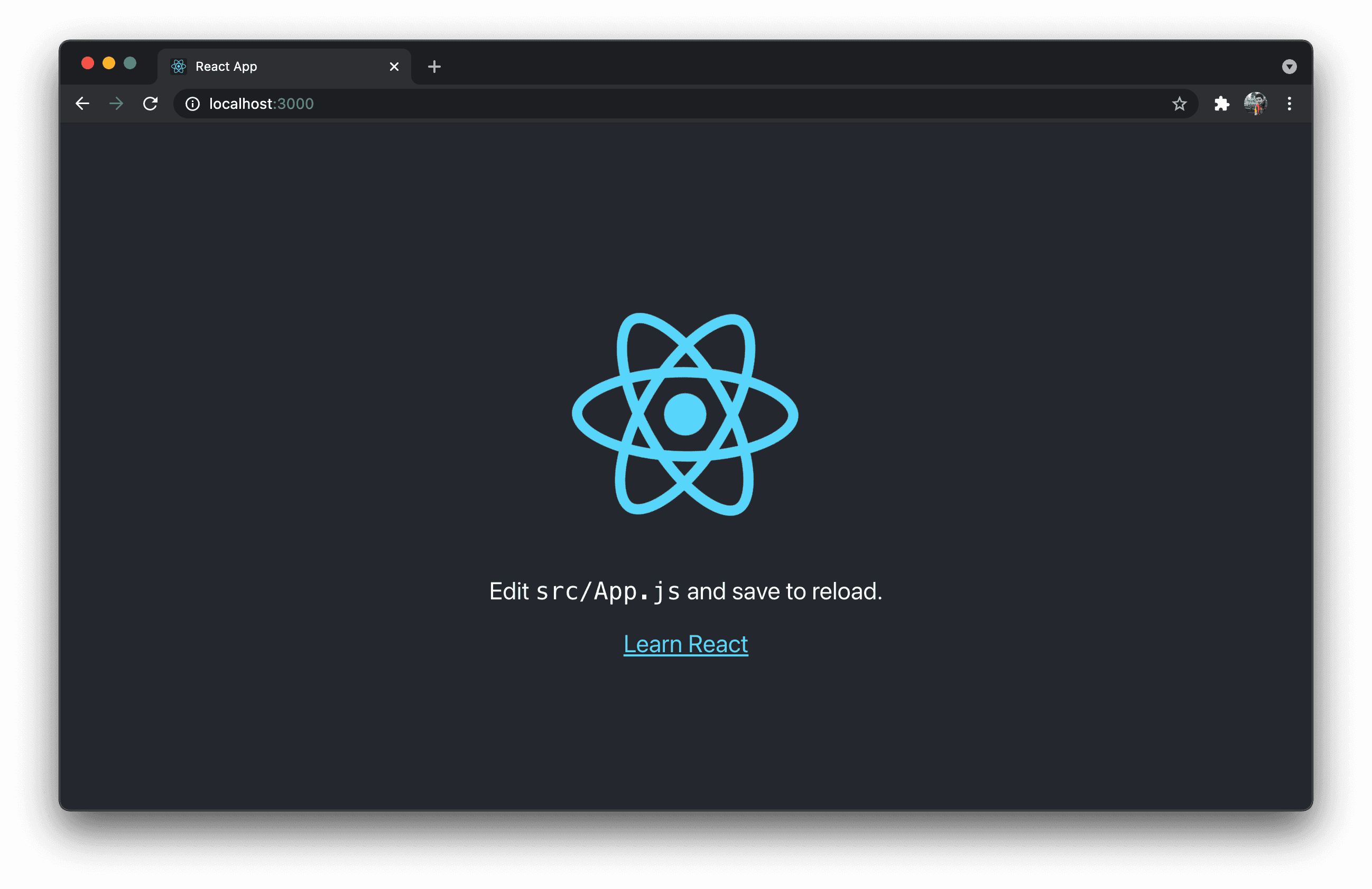Image resolution: width=1372 pixels, height=889 pixels.
Task: Open Chrome's three-dot menu
Action: click(x=1289, y=104)
